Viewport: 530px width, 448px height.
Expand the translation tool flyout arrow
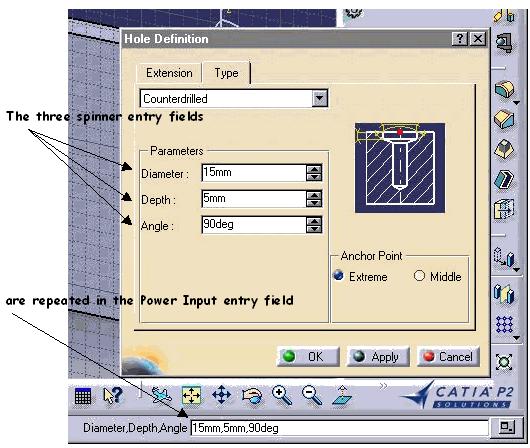(x=516, y=270)
